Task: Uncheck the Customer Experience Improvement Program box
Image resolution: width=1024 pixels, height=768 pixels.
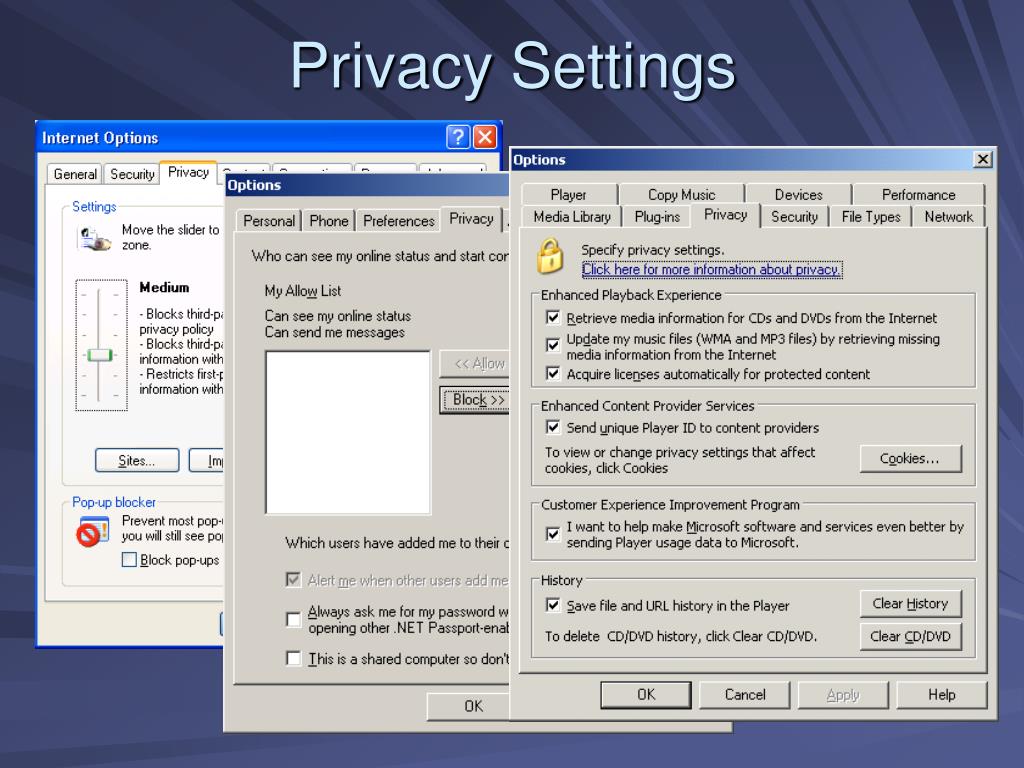Action: click(x=552, y=534)
